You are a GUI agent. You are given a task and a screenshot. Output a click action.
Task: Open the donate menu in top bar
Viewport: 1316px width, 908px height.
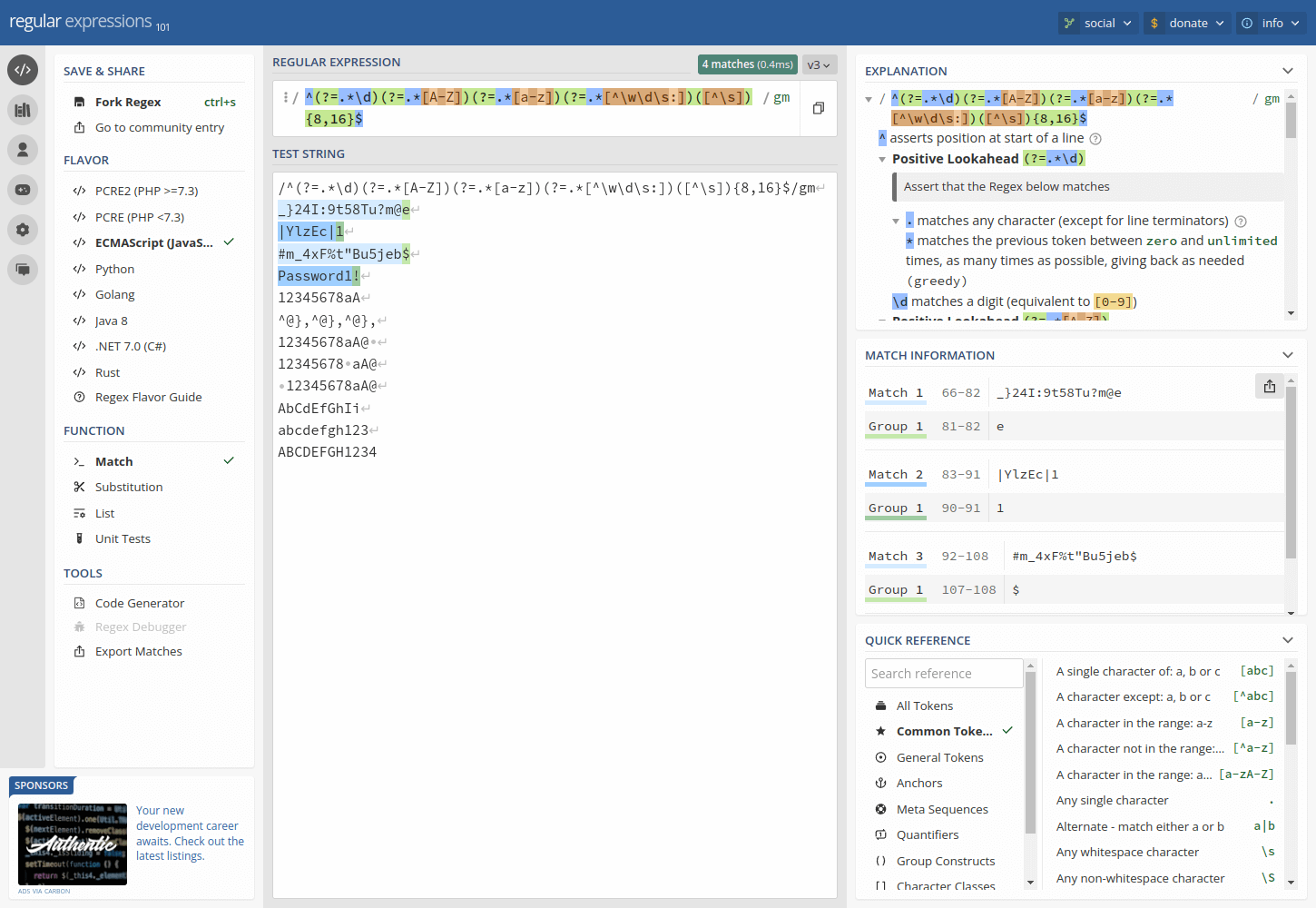click(1185, 23)
